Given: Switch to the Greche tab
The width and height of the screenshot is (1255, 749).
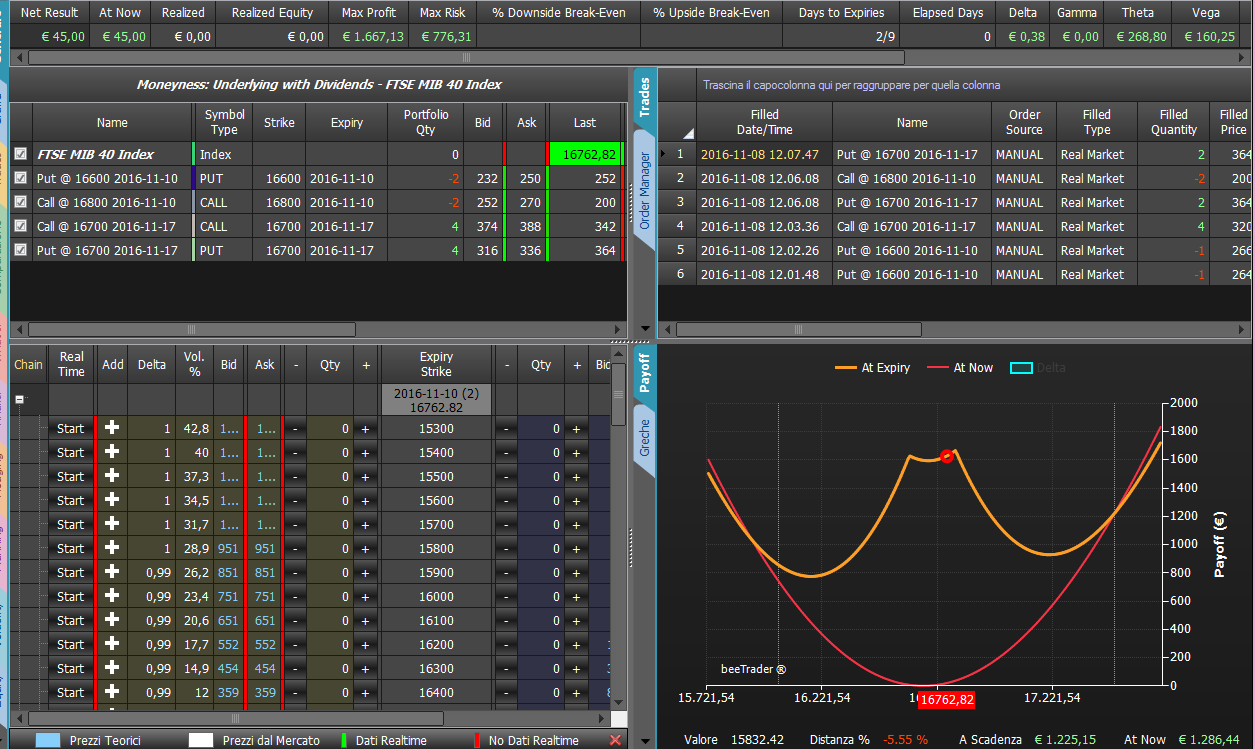Looking at the screenshot, I should click(x=644, y=438).
